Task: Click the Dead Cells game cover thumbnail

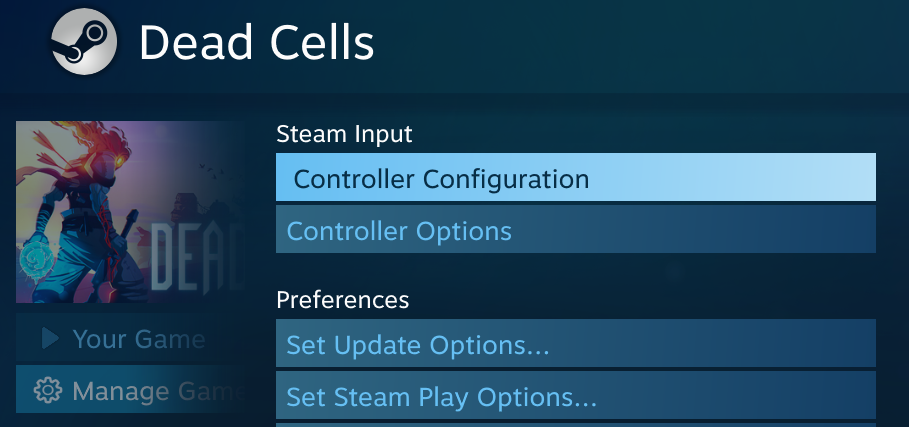Action: (130, 211)
